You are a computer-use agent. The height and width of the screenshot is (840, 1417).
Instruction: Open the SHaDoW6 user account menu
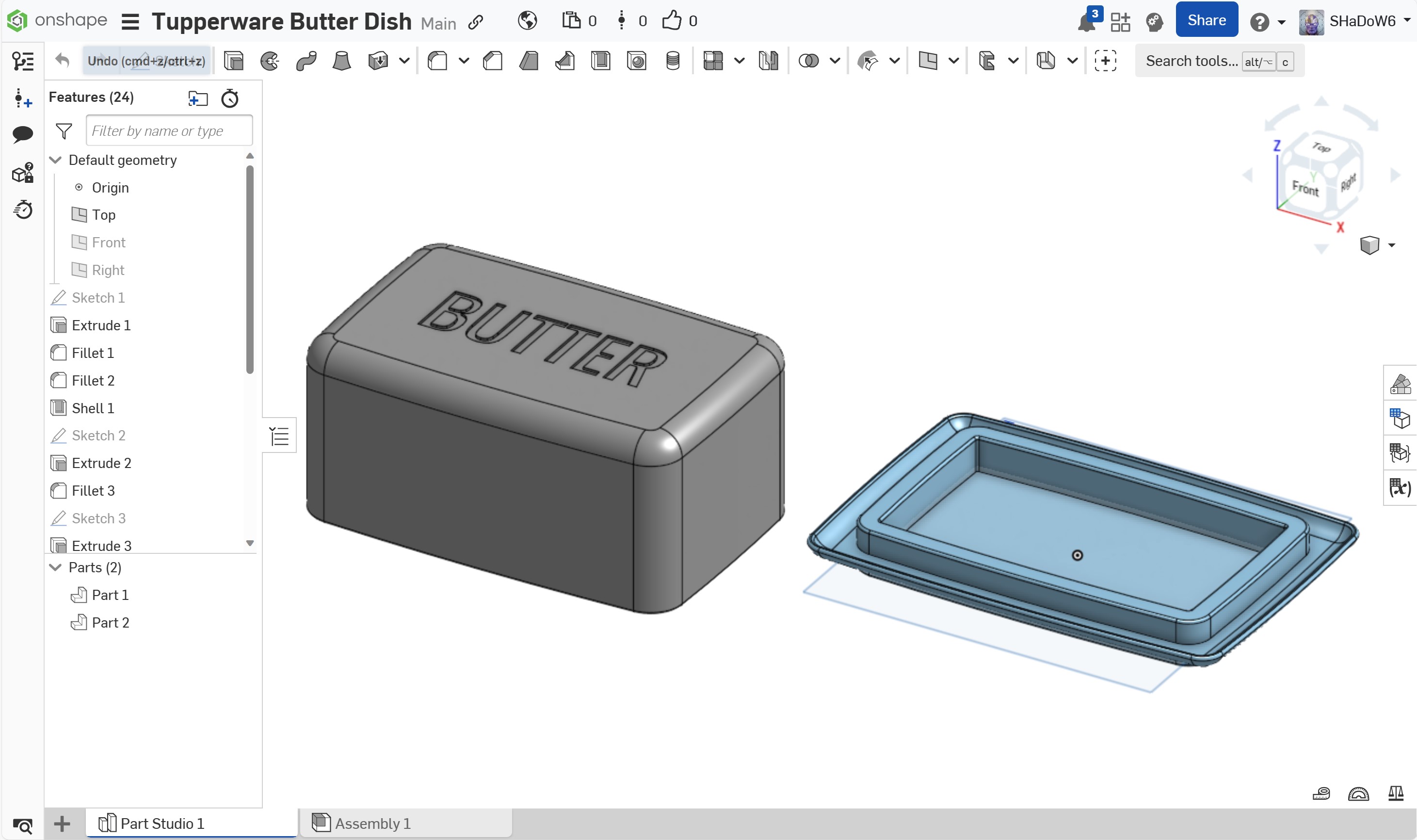1355,21
